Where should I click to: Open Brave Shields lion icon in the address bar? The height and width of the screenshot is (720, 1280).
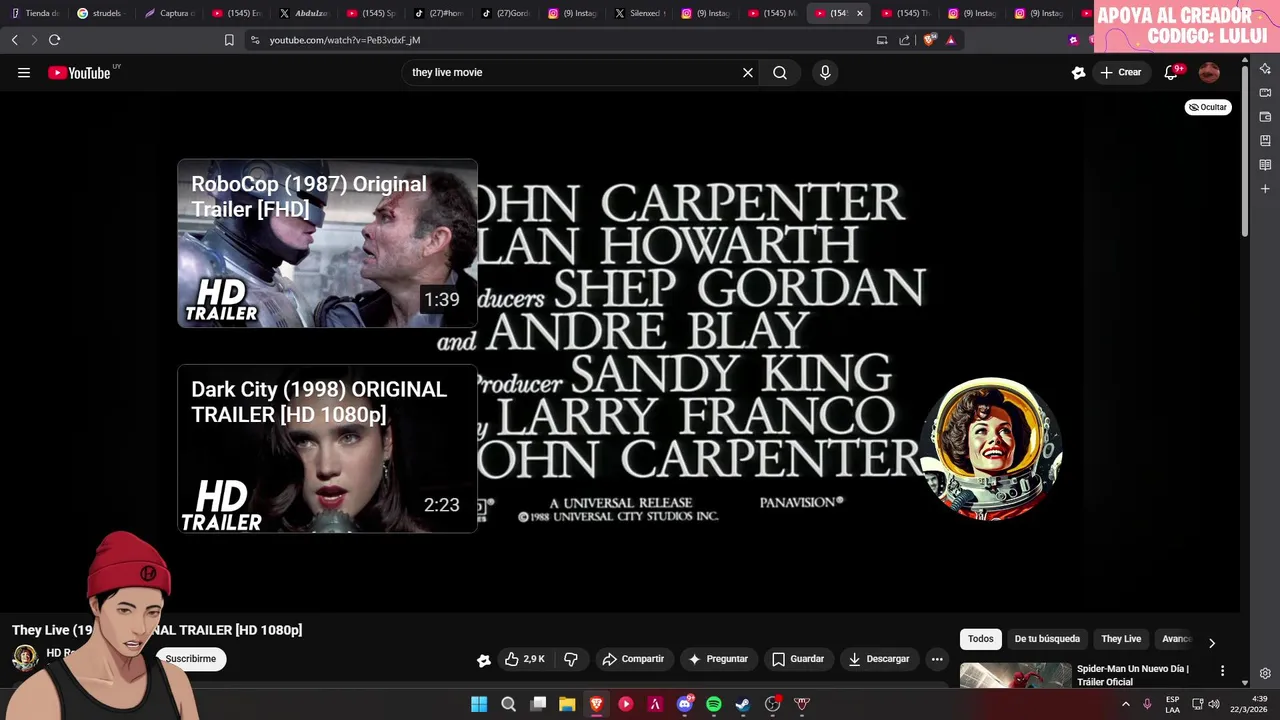929,40
